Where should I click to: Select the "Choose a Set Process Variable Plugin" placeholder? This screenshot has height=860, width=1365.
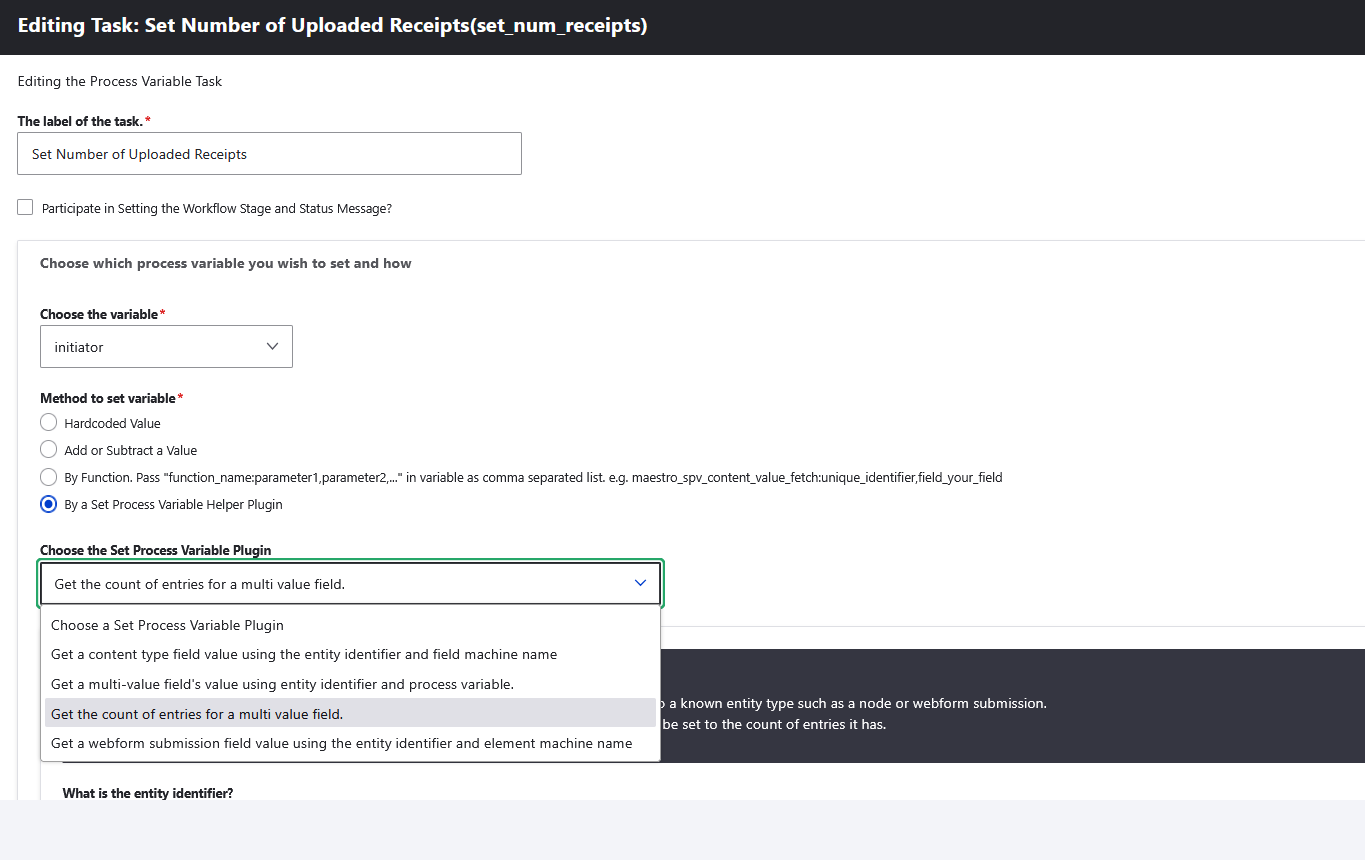[167, 625]
